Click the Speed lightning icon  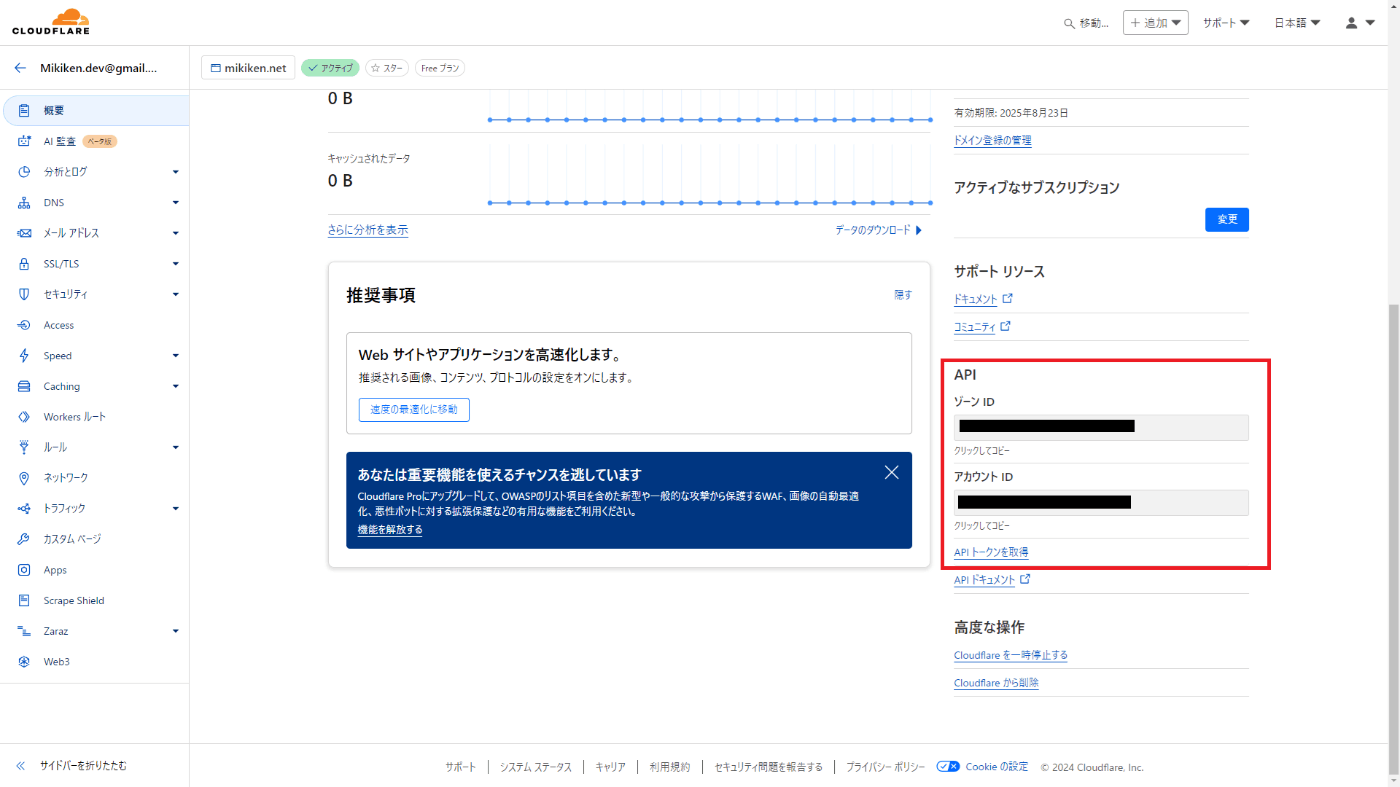[24, 356]
